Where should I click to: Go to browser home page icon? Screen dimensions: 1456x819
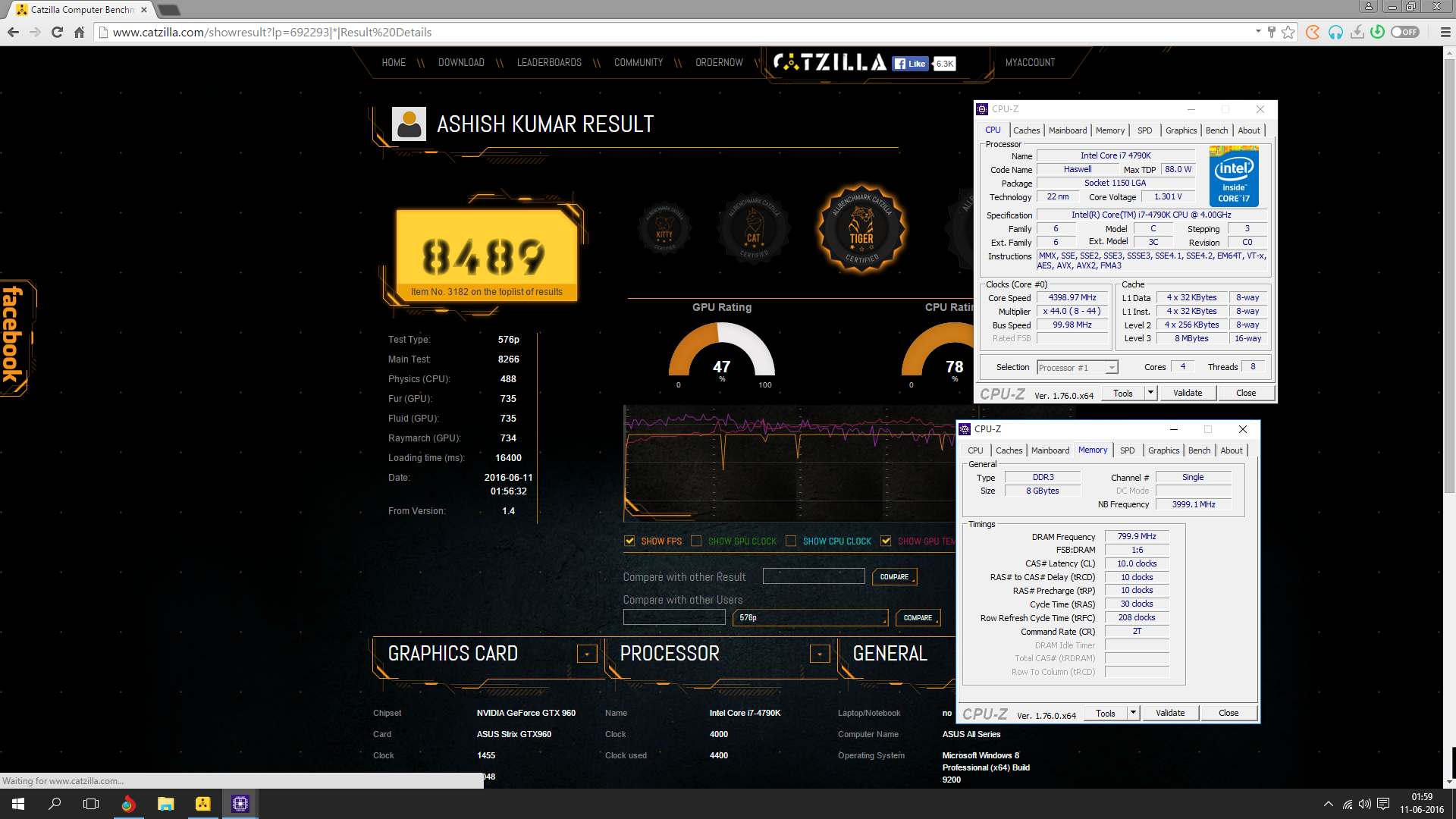point(79,32)
